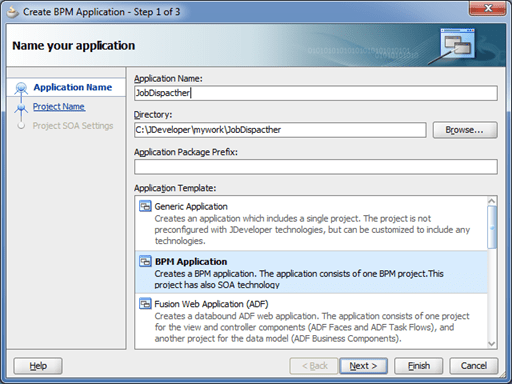Click the disabled Back button
The height and width of the screenshot is (386, 513).
[x=314, y=366]
